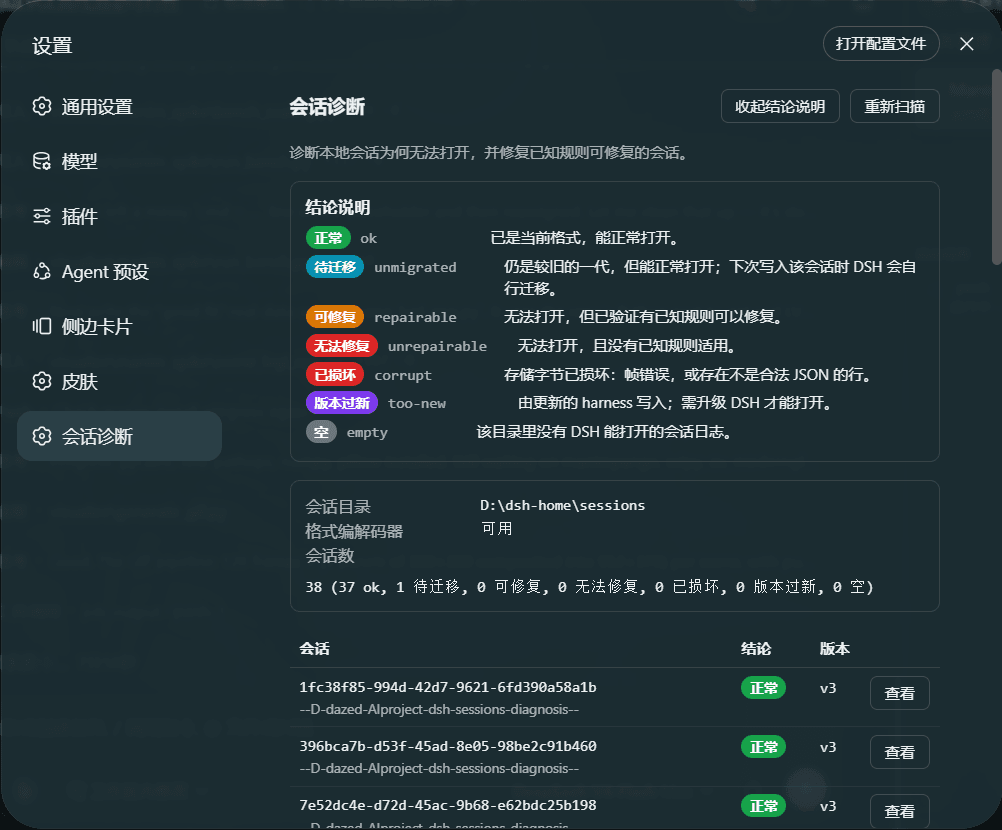Open the 插件 settings section
The height and width of the screenshot is (830, 1002).
pyautogui.click(x=119, y=216)
